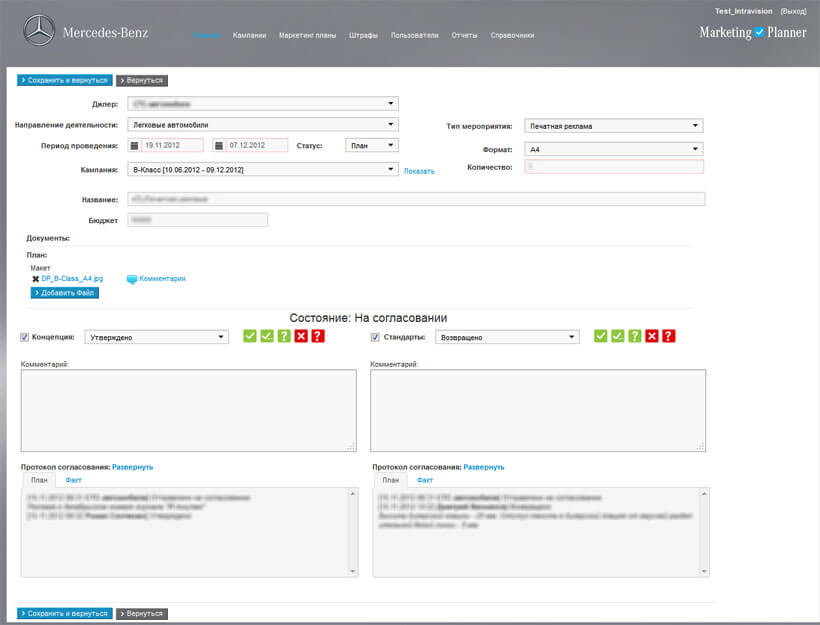
Task: Click the Комментарий text area under Стандарты
Action: [x=538, y=411]
